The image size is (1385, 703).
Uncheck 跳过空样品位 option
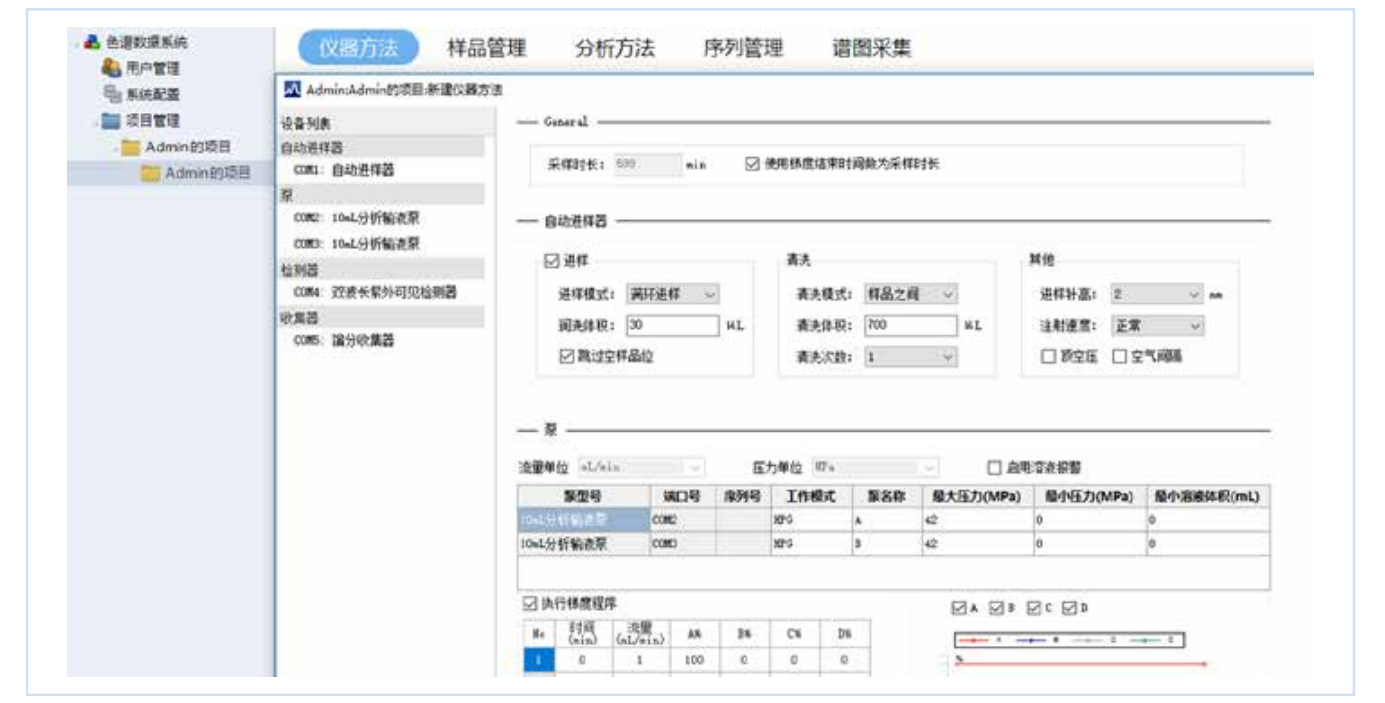(566, 356)
